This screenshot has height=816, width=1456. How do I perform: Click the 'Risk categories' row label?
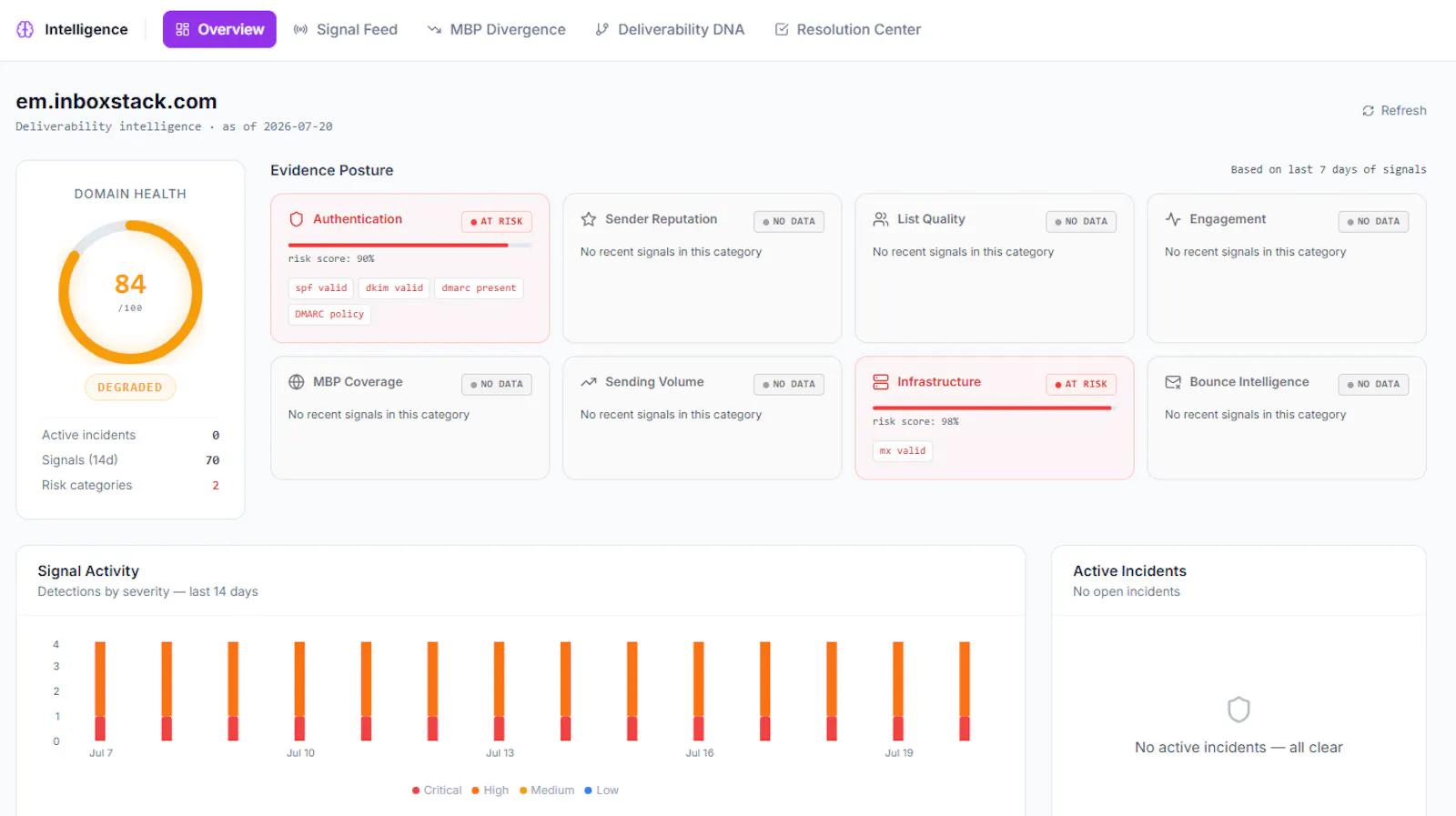click(87, 486)
